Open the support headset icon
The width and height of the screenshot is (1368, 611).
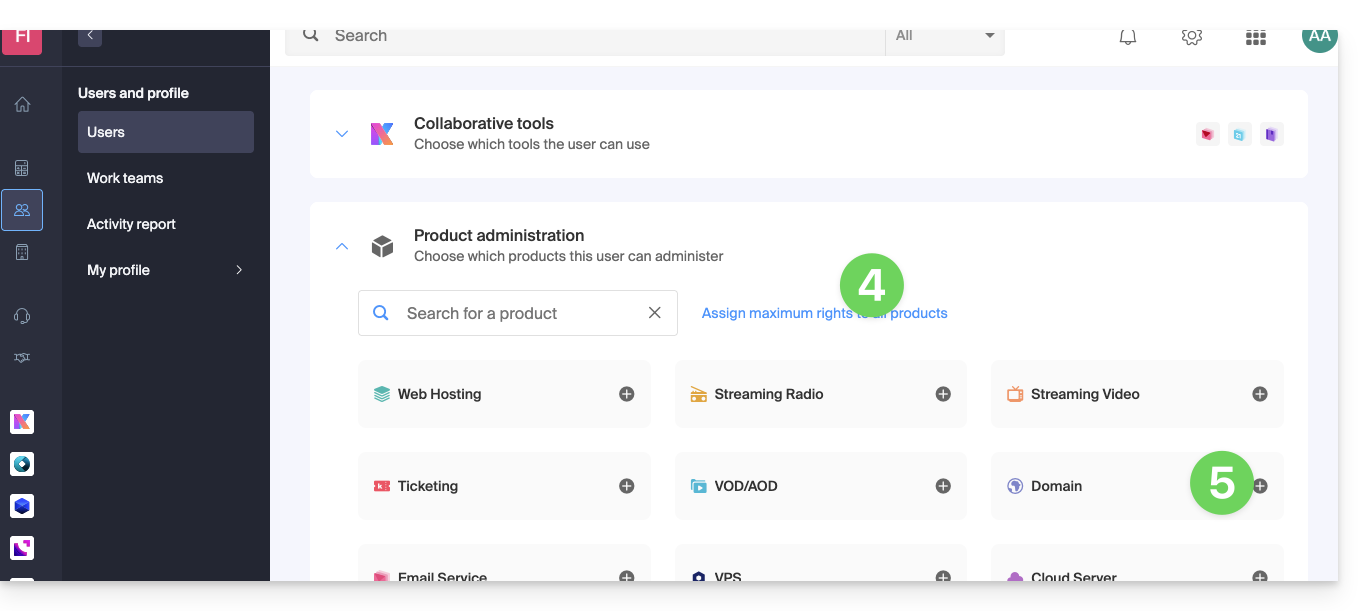tap(22, 316)
